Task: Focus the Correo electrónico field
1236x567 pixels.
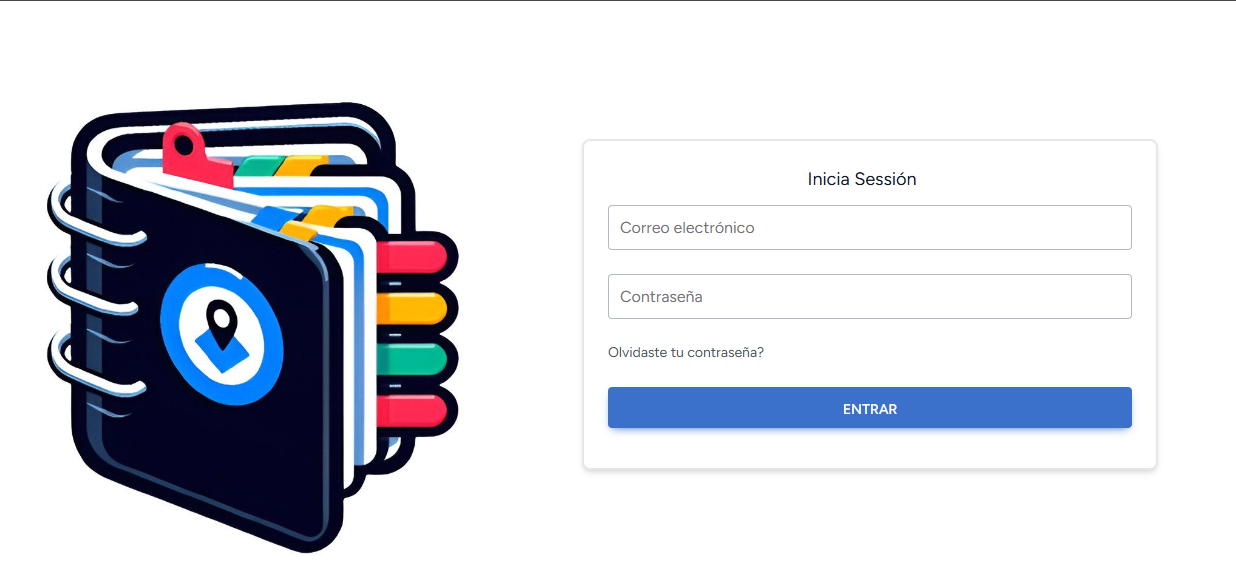Action: point(870,228)
